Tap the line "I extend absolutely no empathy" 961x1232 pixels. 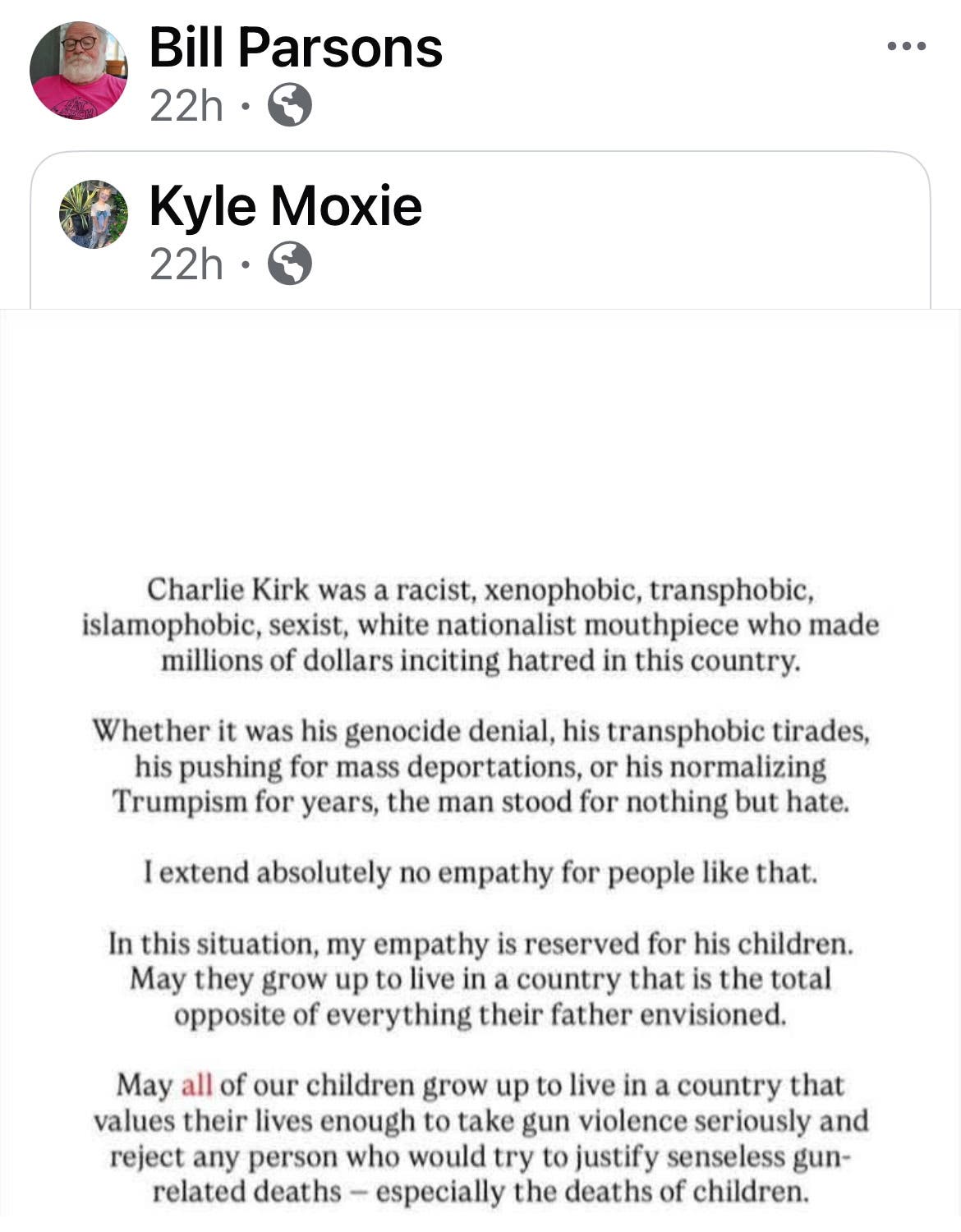(x=480, y=872)
